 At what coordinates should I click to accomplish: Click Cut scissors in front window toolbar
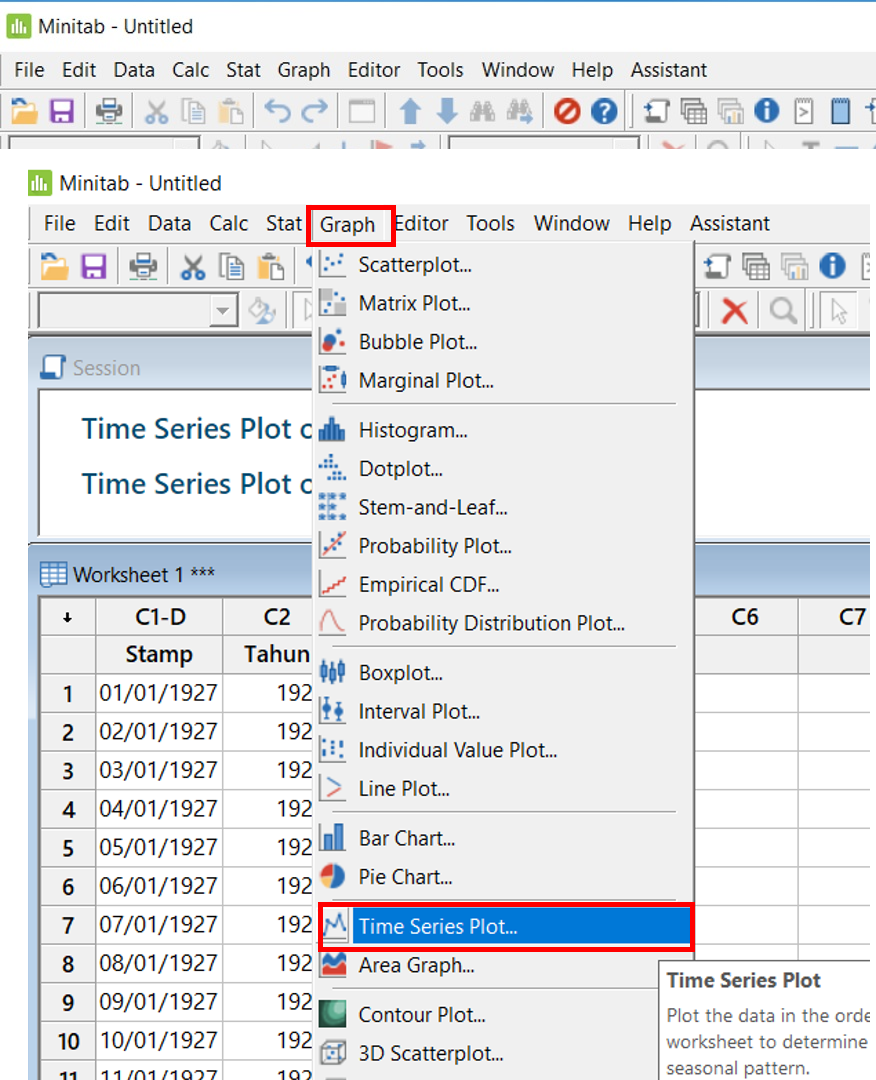tap(193, 267)
